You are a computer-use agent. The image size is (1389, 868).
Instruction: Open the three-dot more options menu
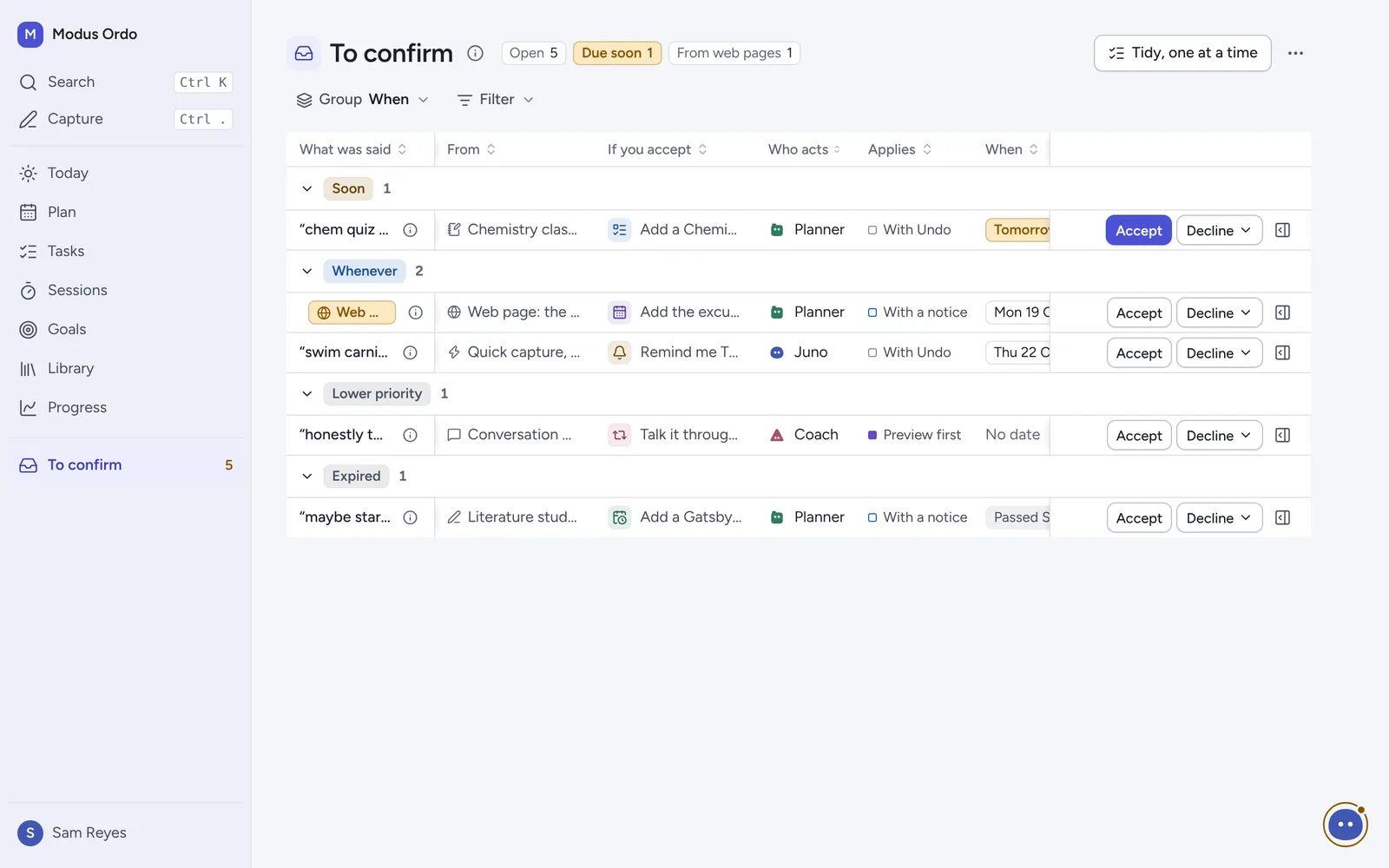1295,53
